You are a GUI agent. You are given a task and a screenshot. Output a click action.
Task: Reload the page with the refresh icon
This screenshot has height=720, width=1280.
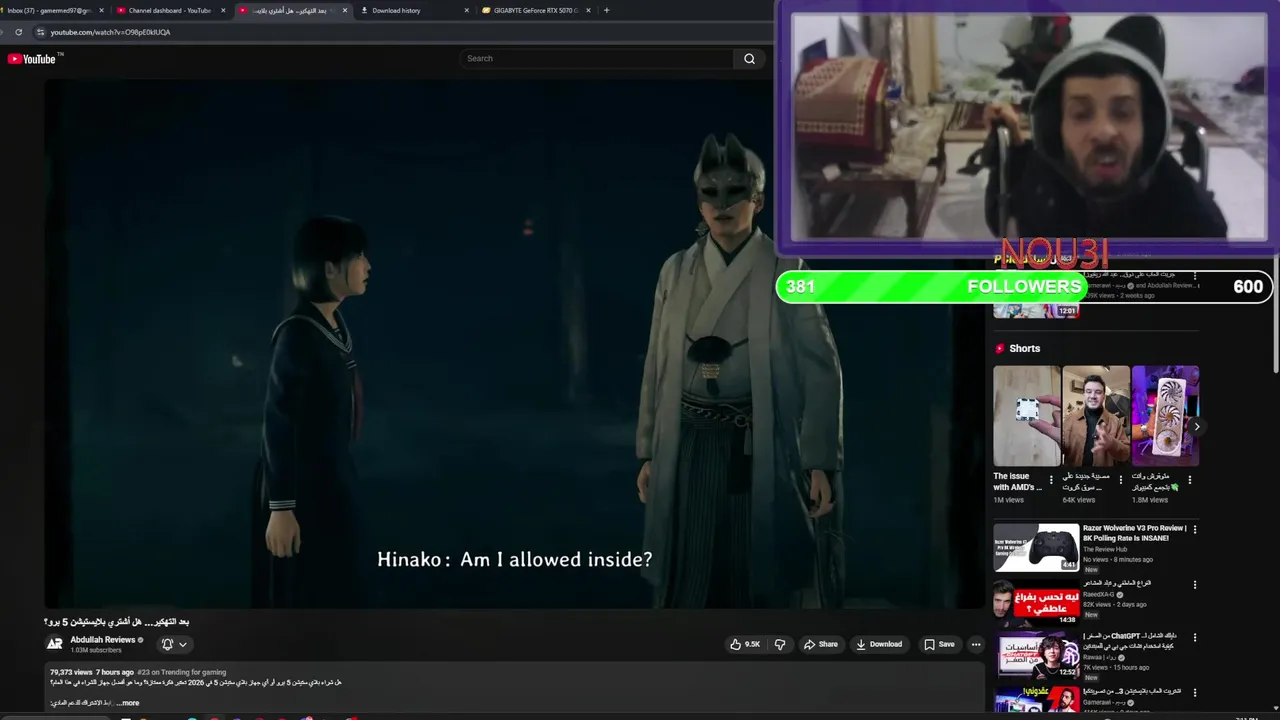(18, 32)
